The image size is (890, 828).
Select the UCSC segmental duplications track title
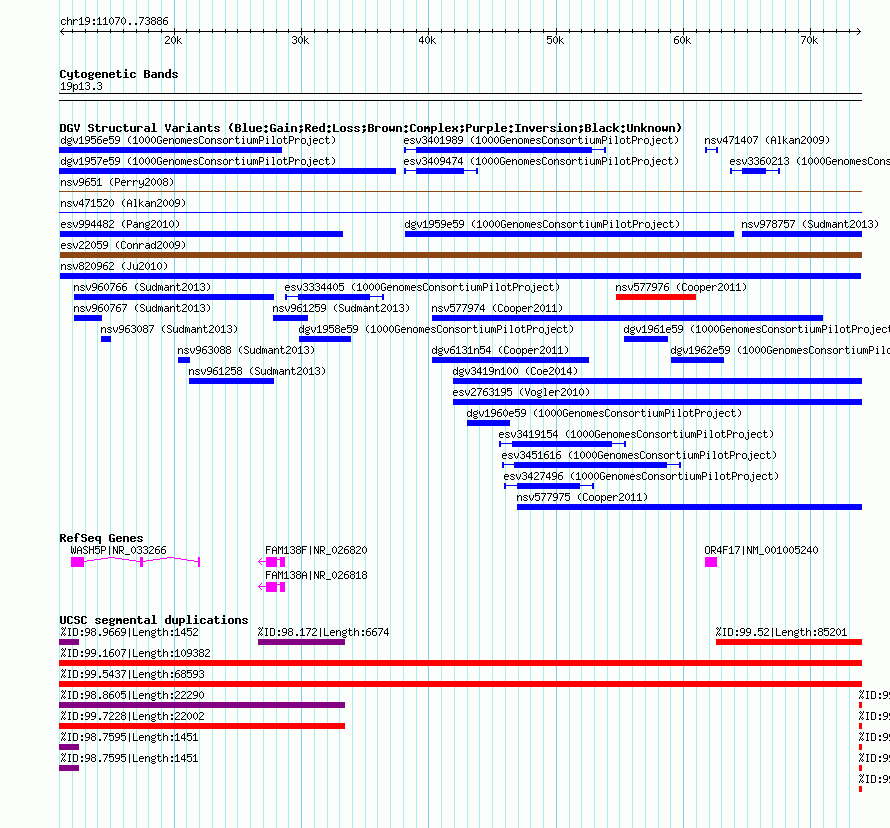point(154,620)
